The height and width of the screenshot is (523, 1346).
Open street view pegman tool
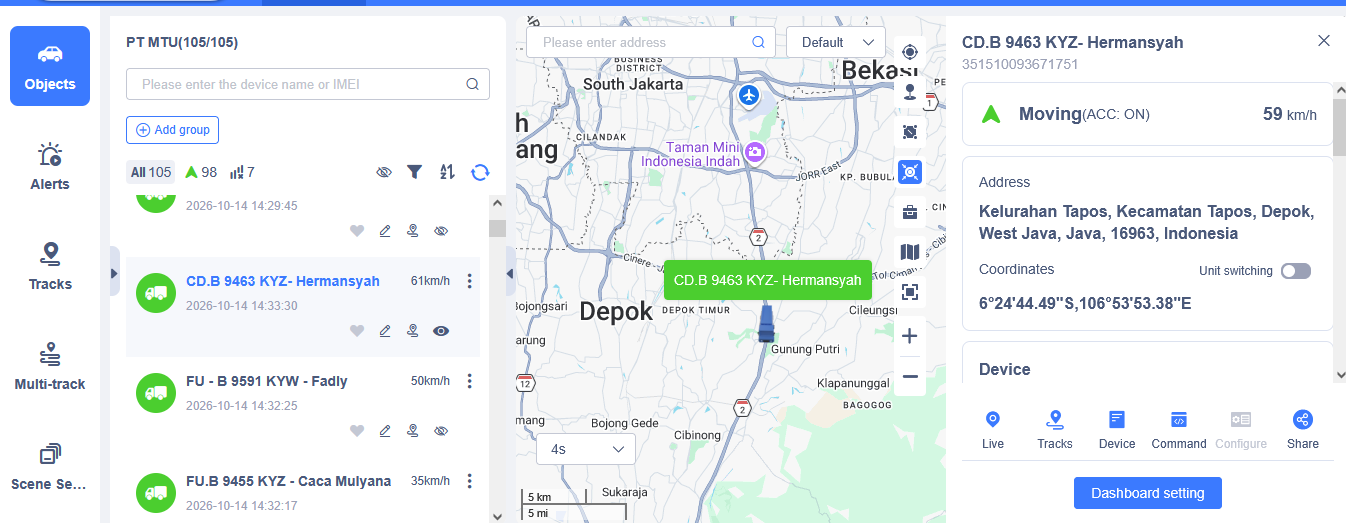click(909, 92)
